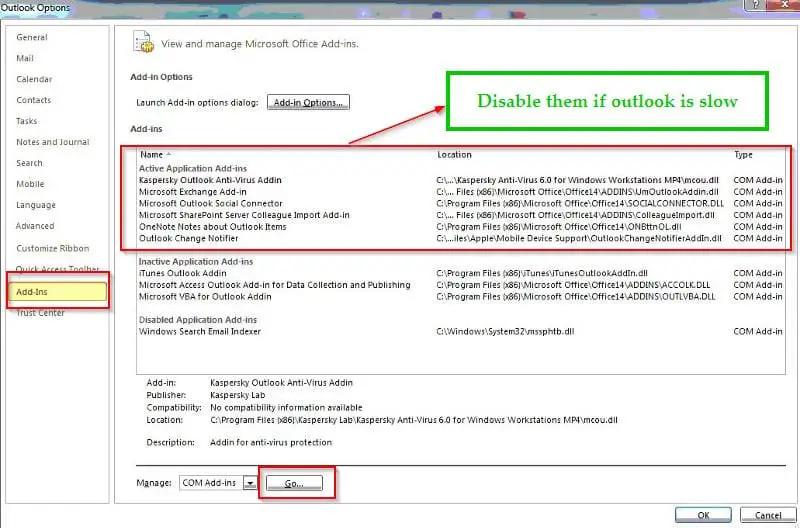Click the ONBttnOL.dll location path

pos(559,227)
